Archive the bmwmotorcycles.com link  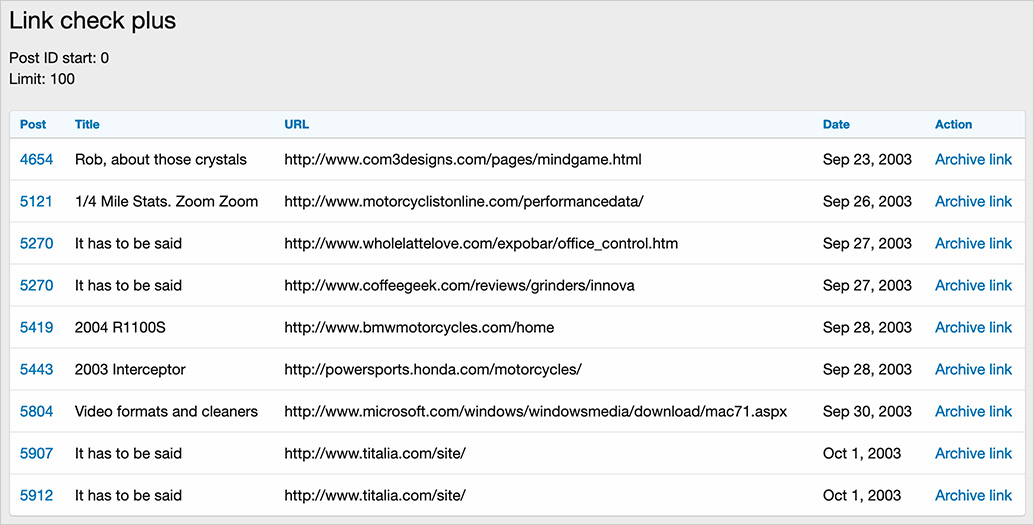point(973,328)
